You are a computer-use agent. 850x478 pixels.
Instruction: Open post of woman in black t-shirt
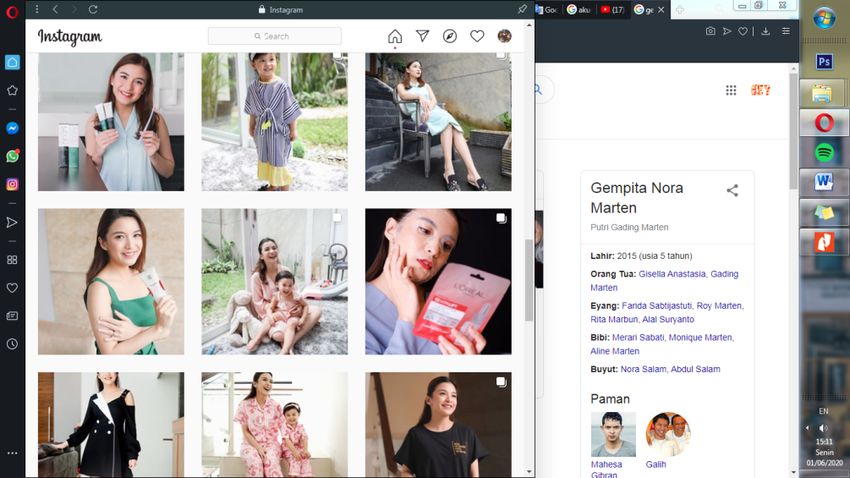click(438, 424)
